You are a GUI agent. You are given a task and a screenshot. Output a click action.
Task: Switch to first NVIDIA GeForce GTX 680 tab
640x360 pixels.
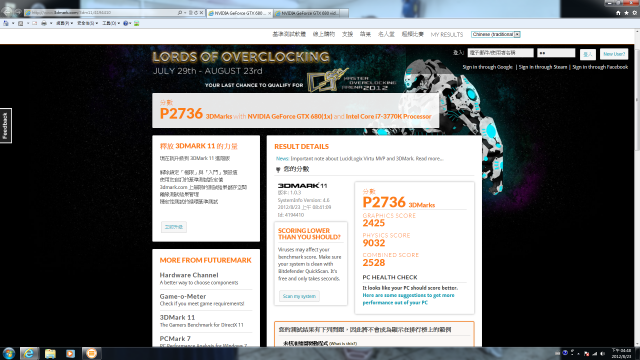(240, 13)
